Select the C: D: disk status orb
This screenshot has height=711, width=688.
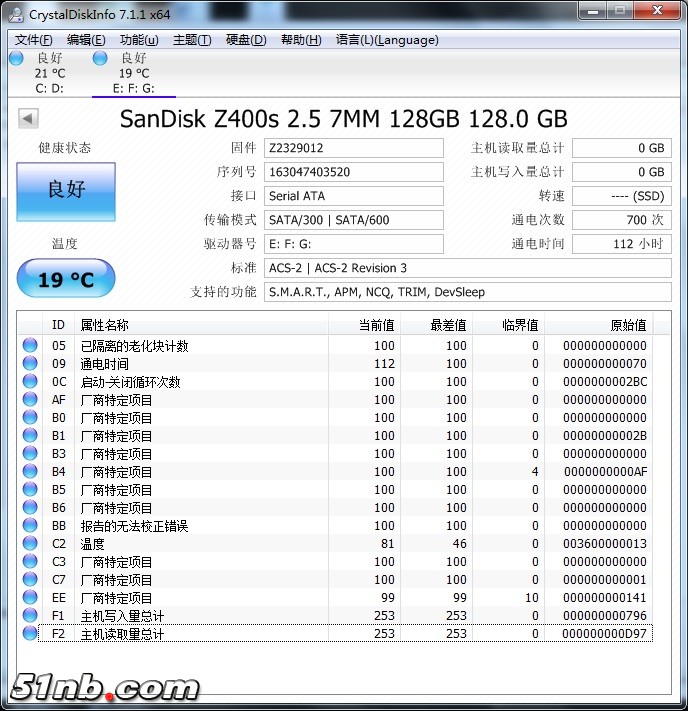pos(16,58)
